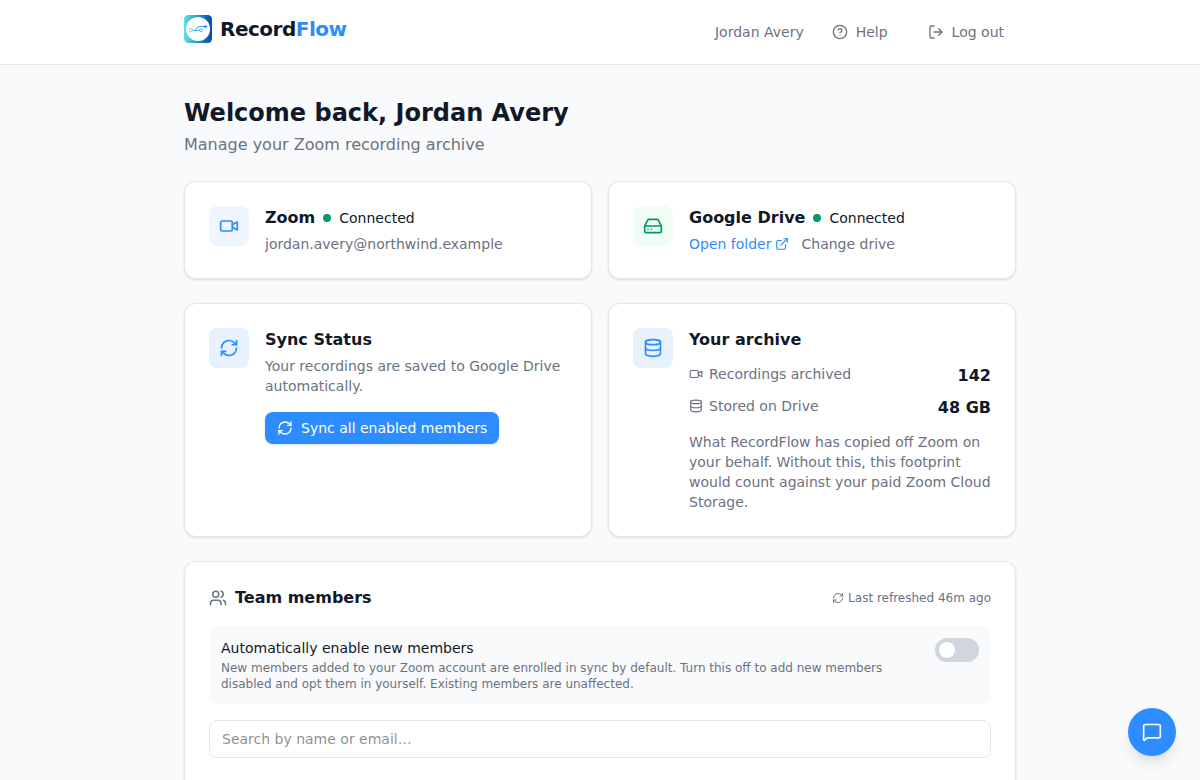Click the Last refreshed 46m ago indicator
The image size is (1200, 780).
tap(911, 598)
